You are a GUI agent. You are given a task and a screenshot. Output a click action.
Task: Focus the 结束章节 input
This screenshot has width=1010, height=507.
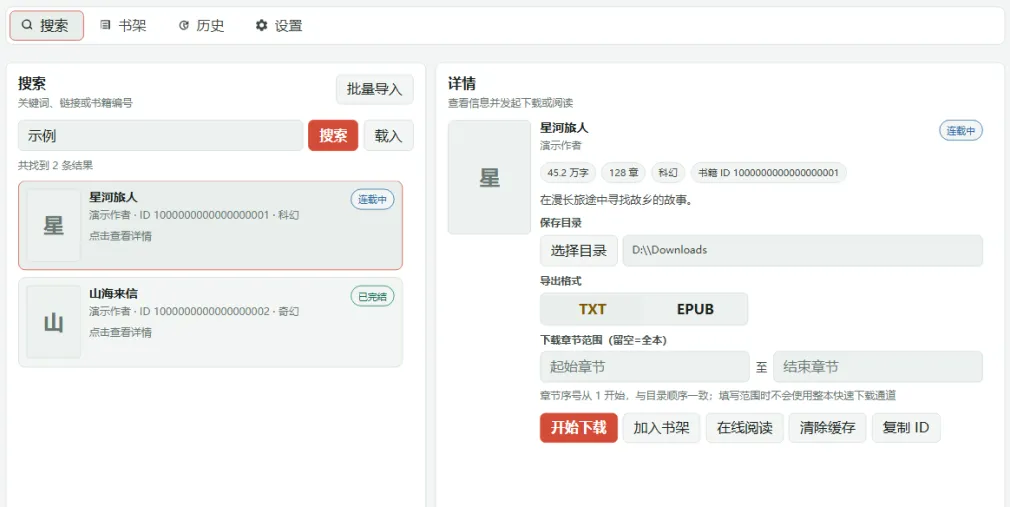tap(878, 367)
